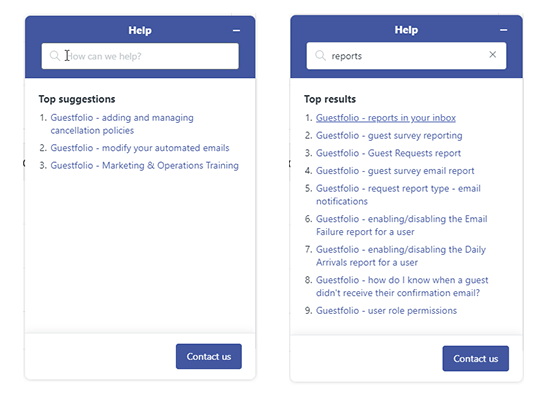Open 'modify your automated emails' suggestion

pyautogui.click(x=140, y=148)
